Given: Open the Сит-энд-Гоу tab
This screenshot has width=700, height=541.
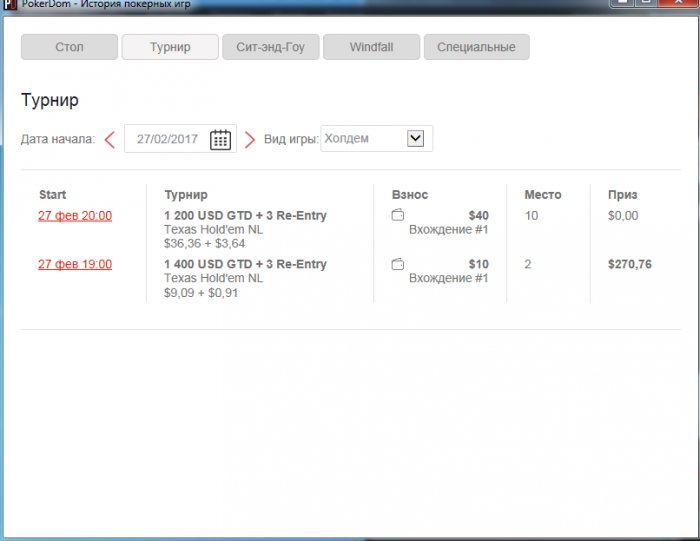Looking at the screenshot, I should tap(271, 47).
